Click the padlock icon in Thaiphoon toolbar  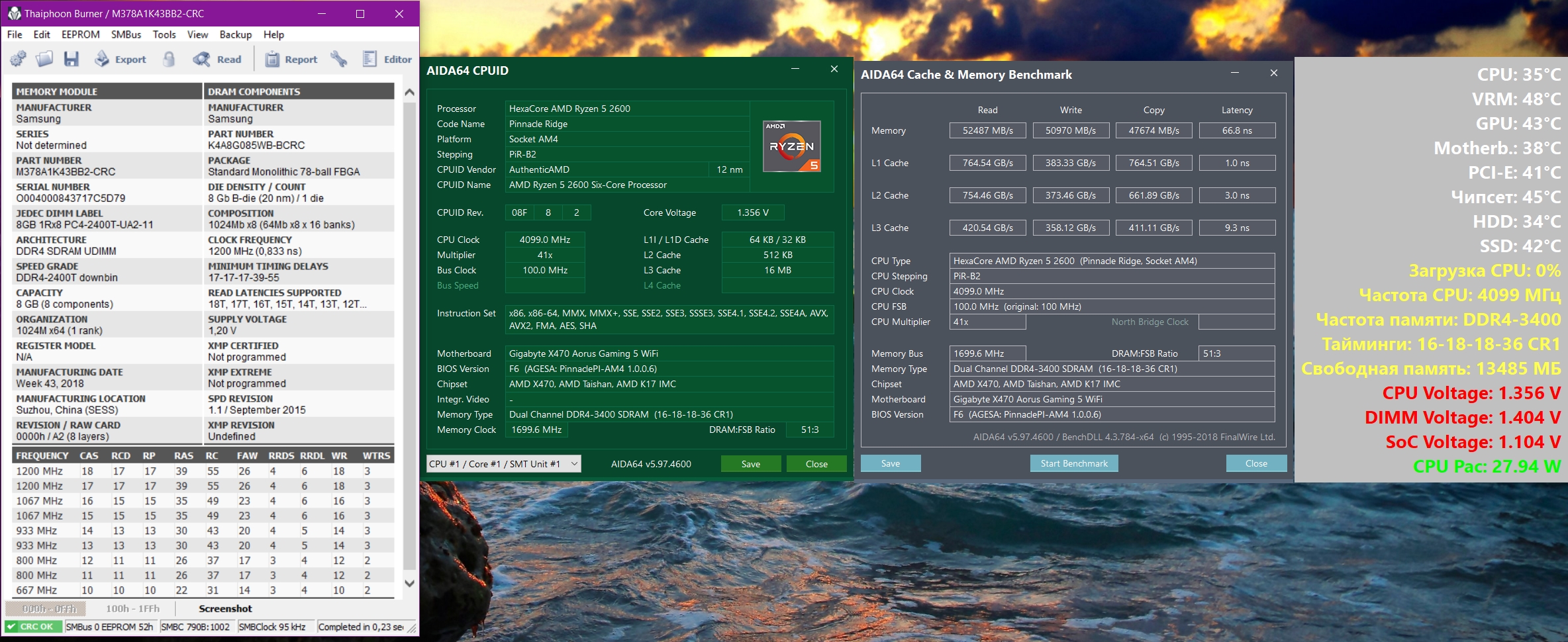pyautogui.click(x=170, y=60)
